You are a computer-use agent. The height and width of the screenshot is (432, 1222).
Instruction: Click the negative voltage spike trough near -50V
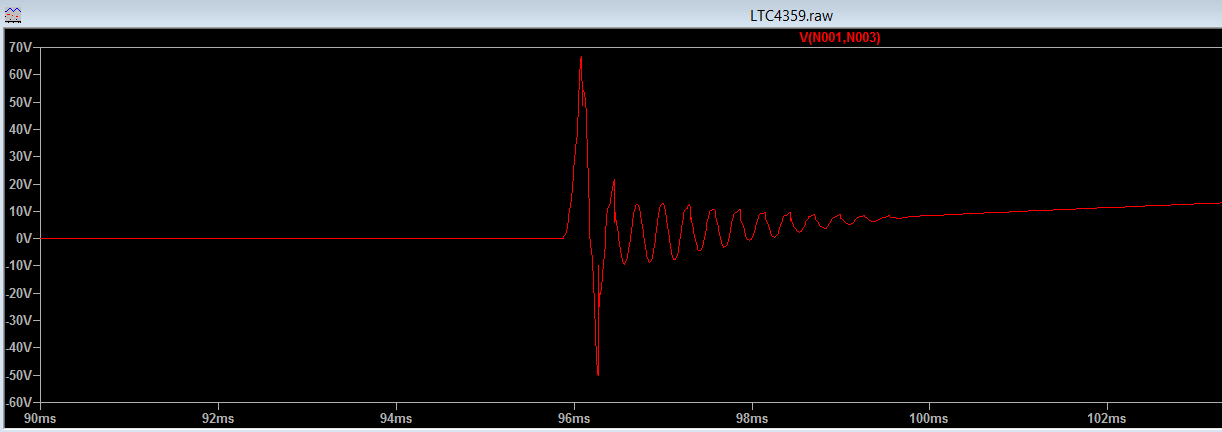598,374
